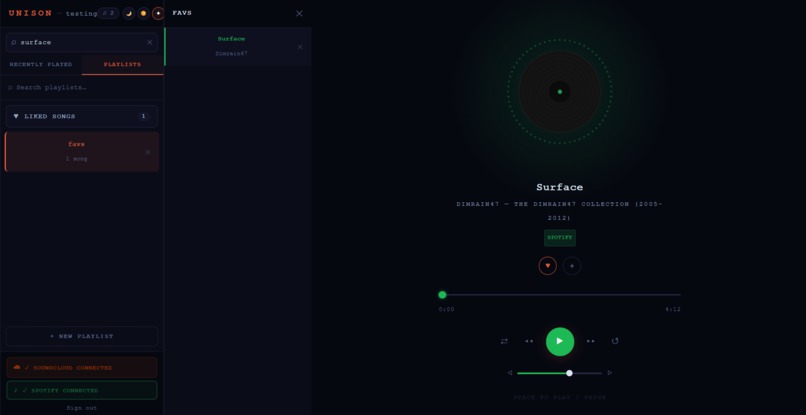This screenshot has width=806, height=415.
Task: Click Spotify Connected button
Action: pos(82,390)
